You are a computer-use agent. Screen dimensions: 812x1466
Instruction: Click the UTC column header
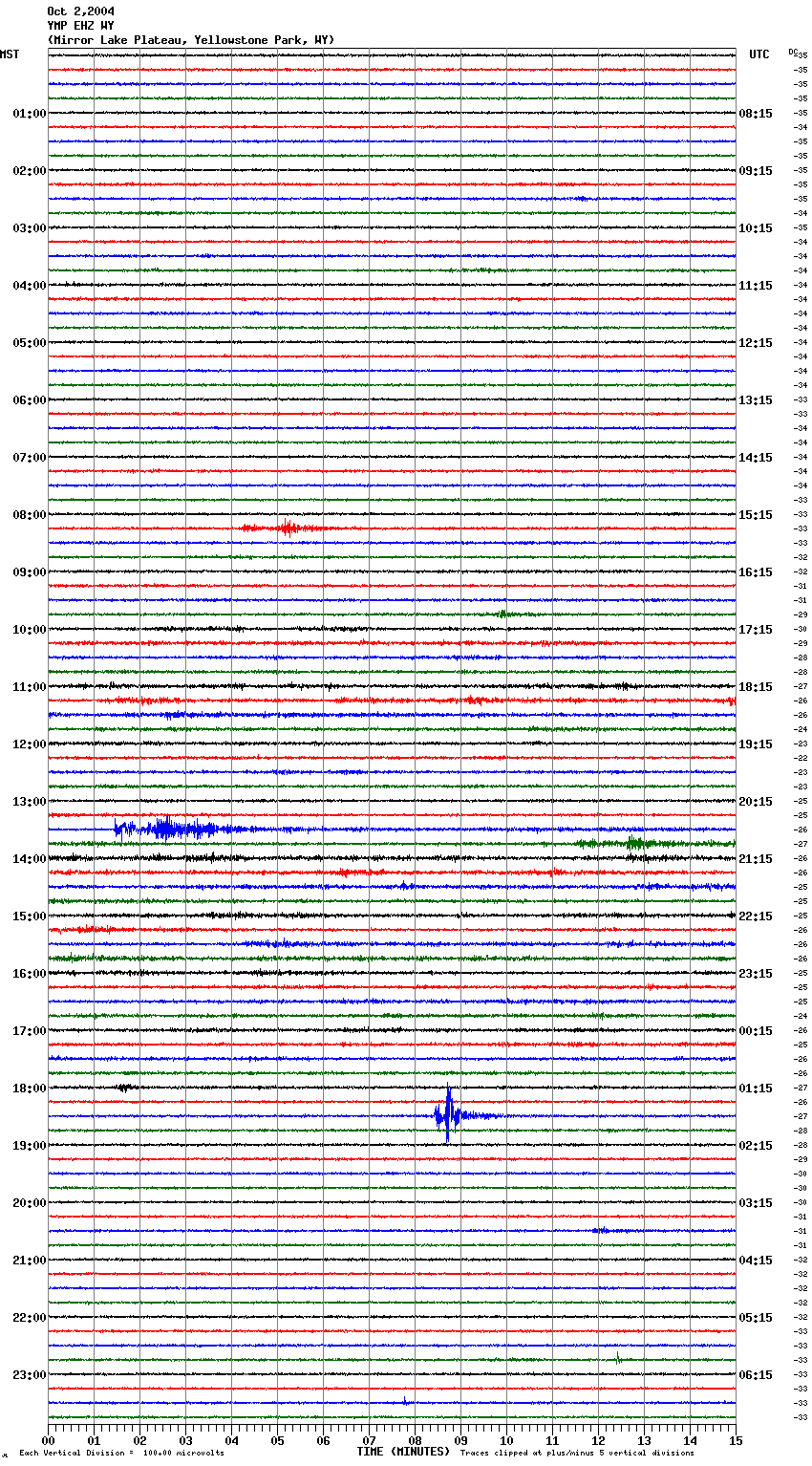point(759,54)
